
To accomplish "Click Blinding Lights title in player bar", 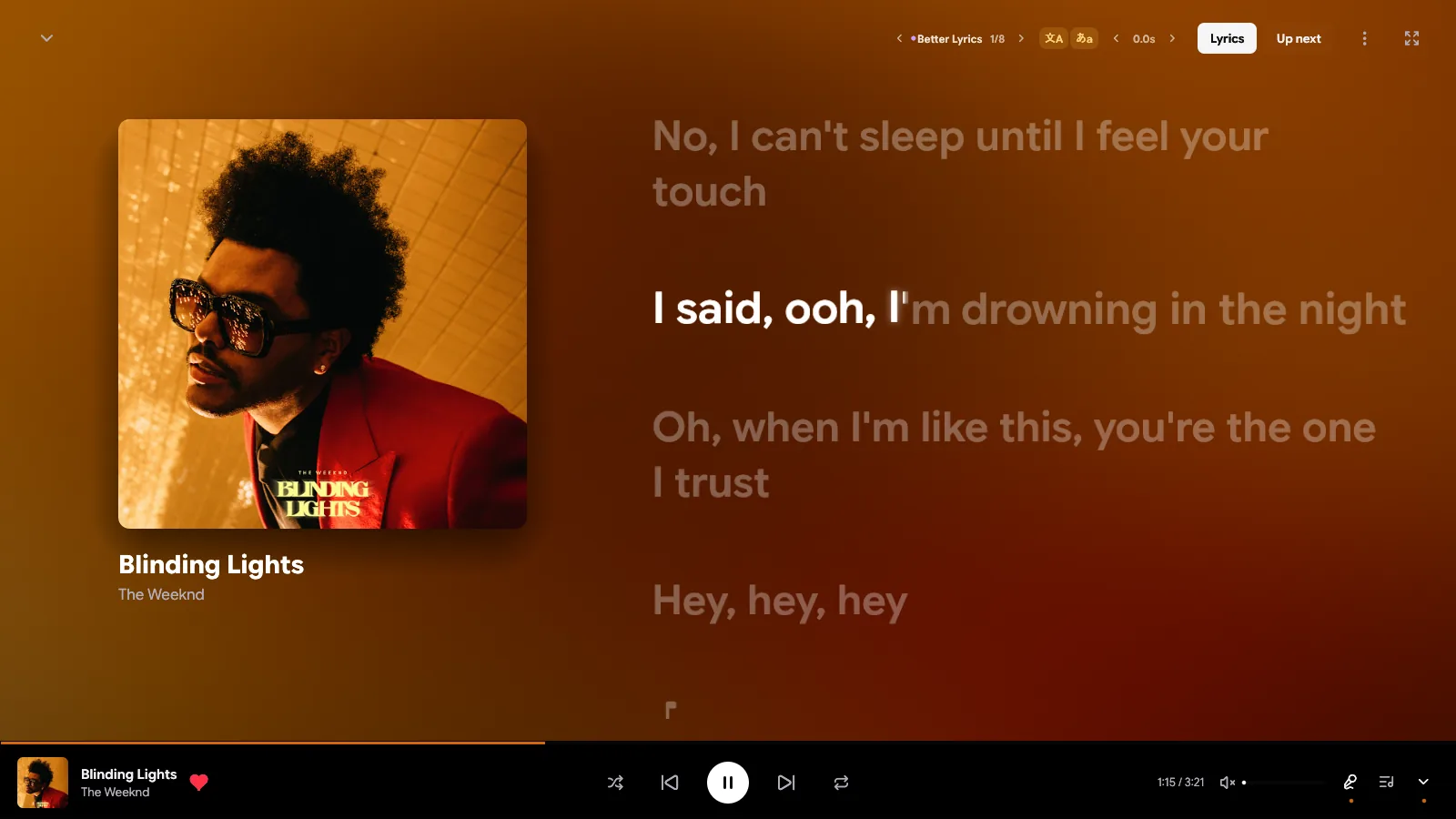I will tap(128, 774).
